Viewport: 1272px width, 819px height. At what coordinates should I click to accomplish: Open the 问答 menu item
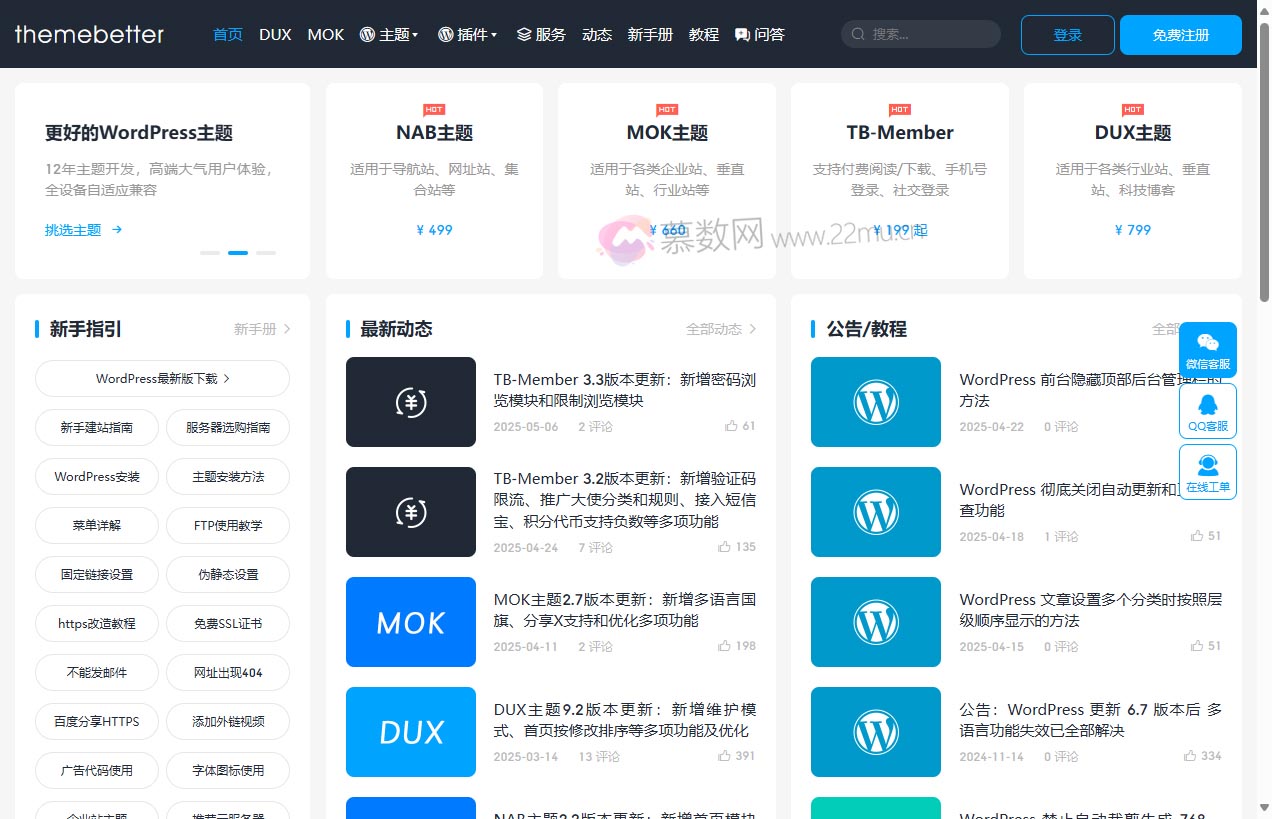click(759, 34)
